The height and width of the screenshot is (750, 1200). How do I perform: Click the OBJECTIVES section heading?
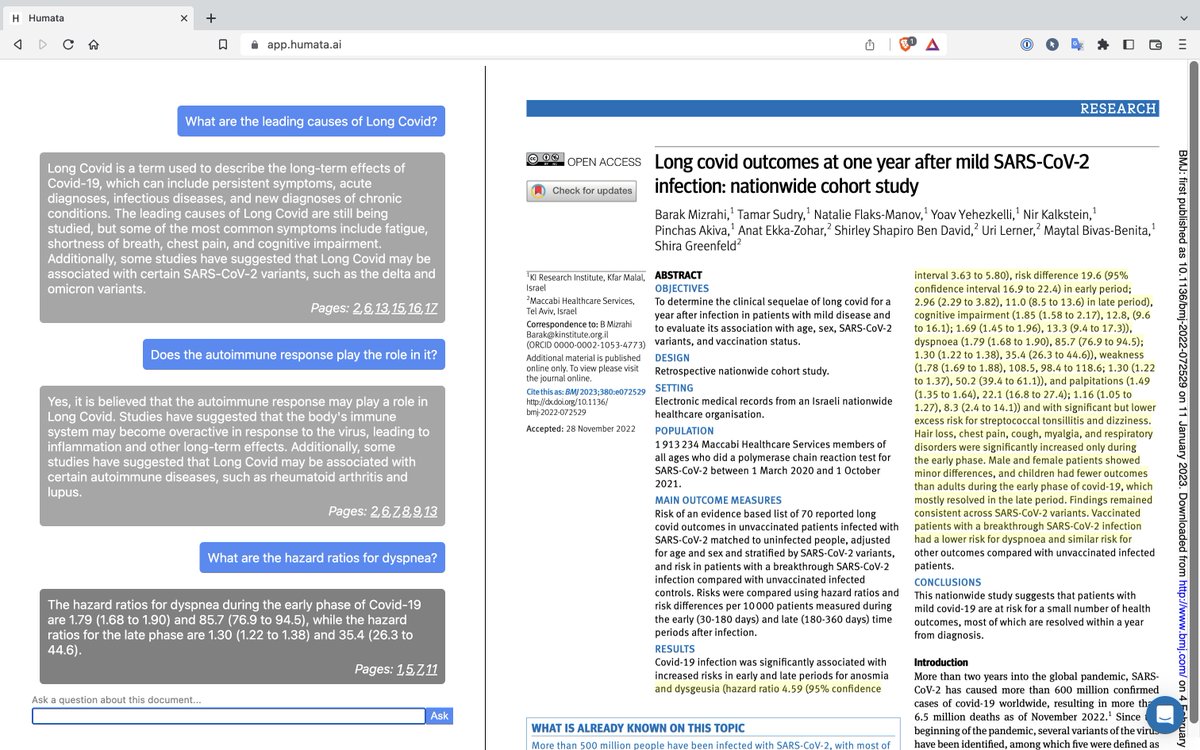pos(682,289)
